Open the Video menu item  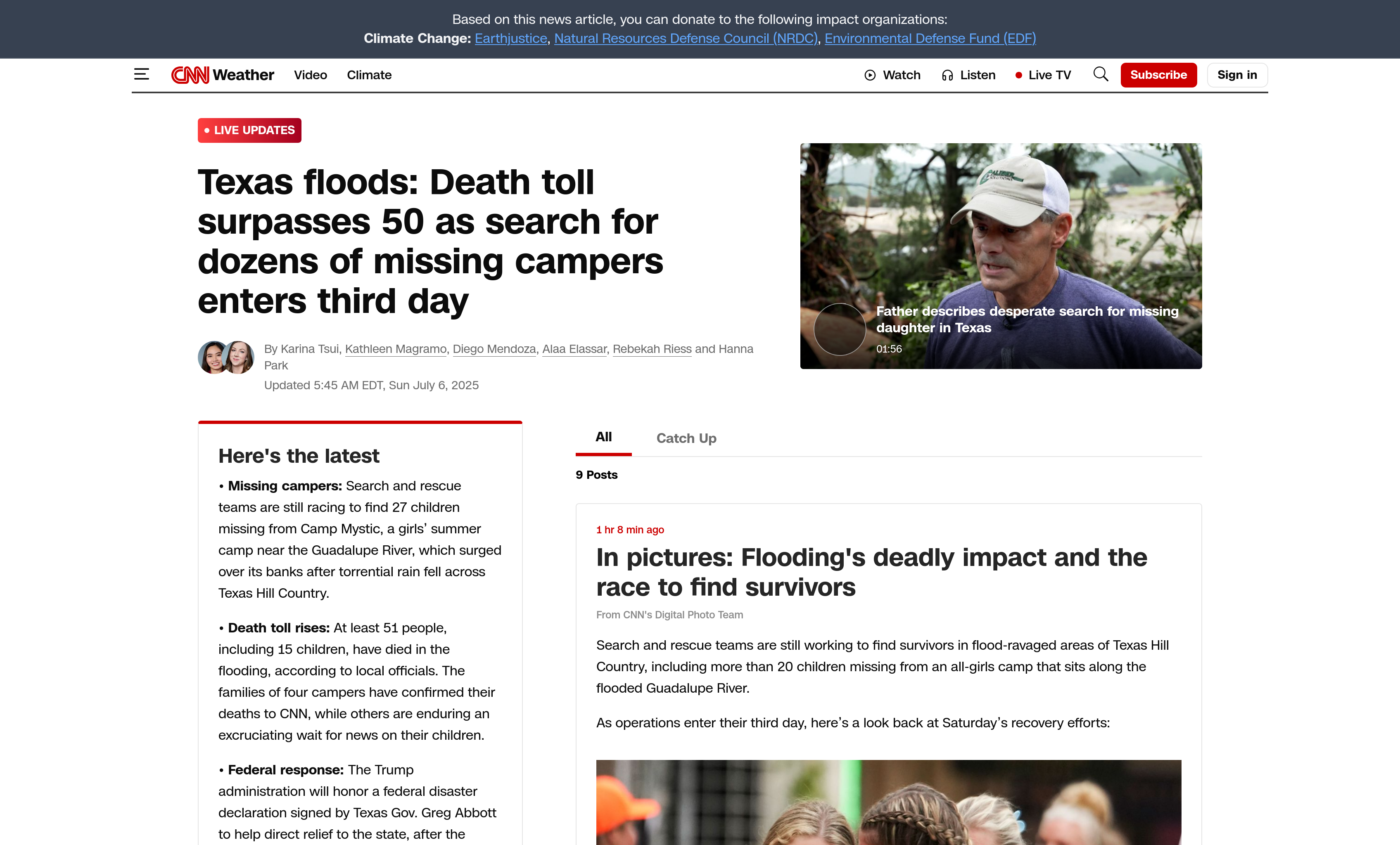click(x=310, y=75)
